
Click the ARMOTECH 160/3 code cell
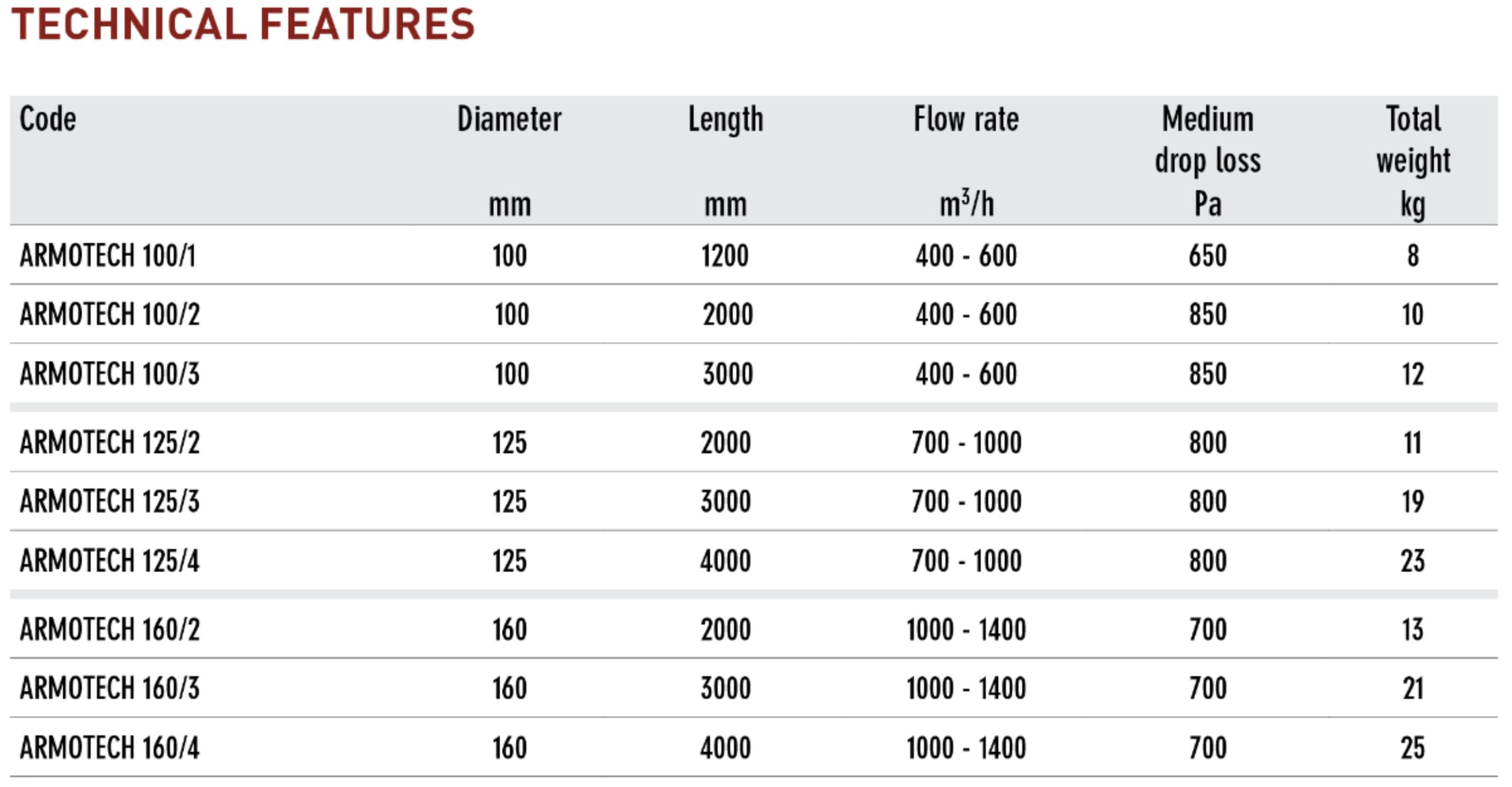point(110,688)
